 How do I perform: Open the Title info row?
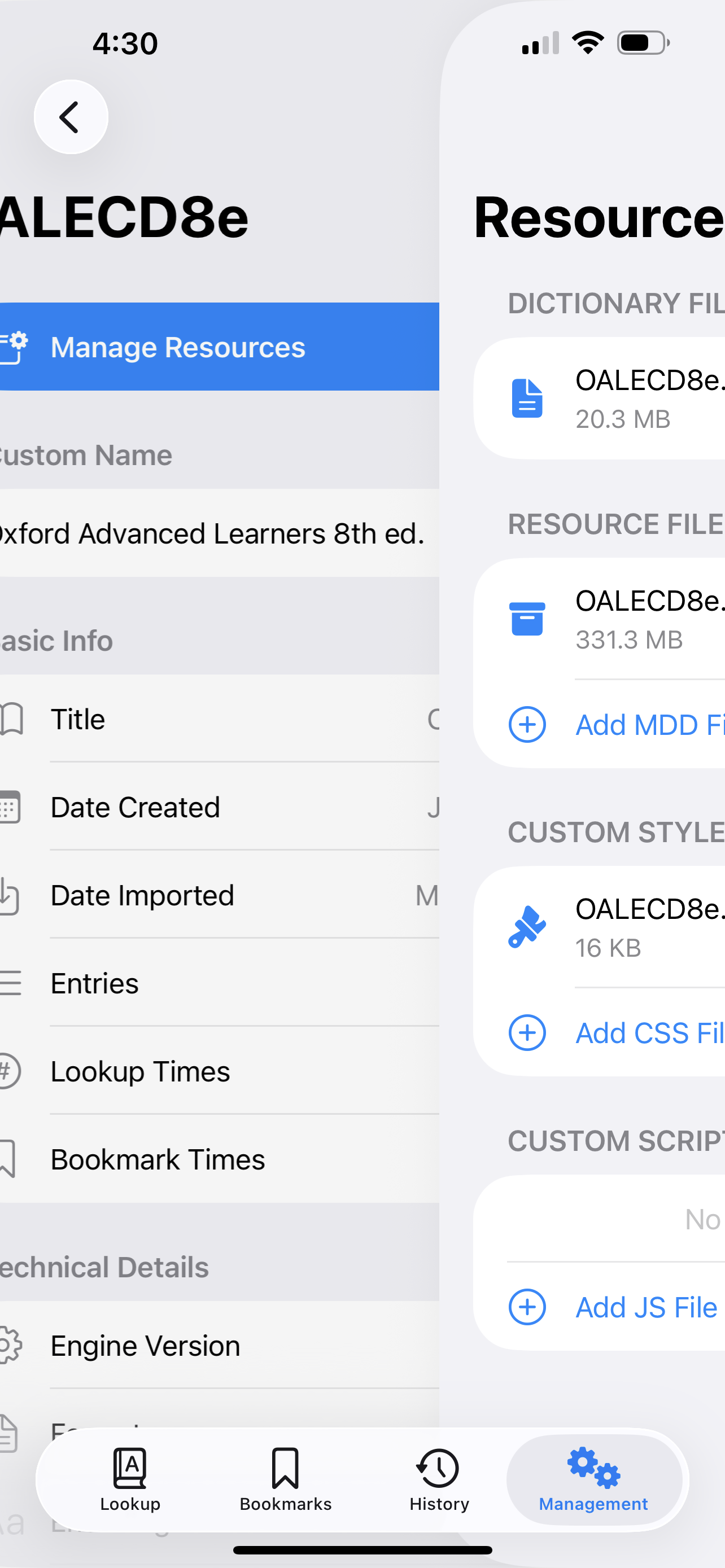[x=219, y=719]
